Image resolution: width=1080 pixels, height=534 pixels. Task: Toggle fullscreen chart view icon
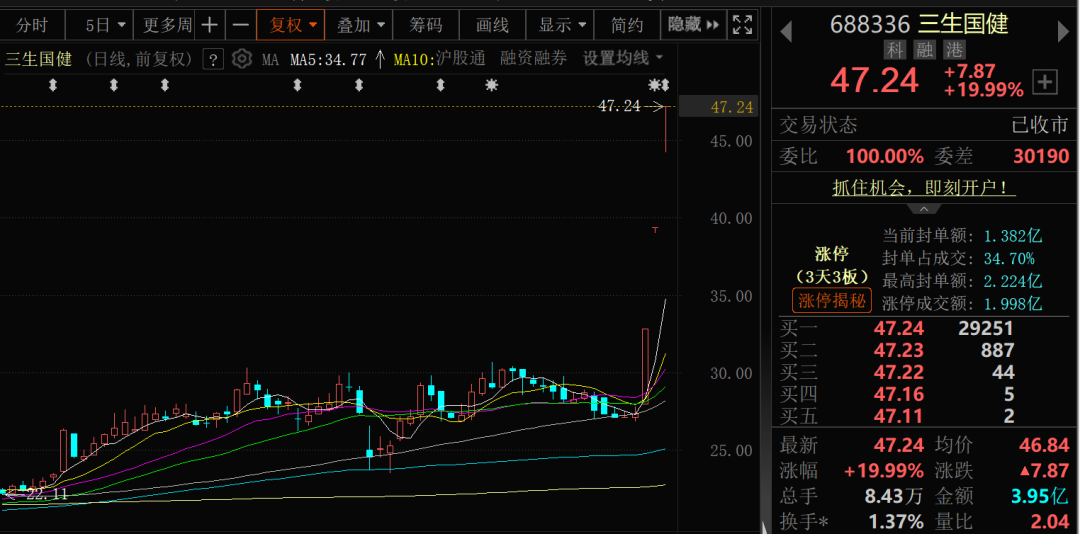742,25
